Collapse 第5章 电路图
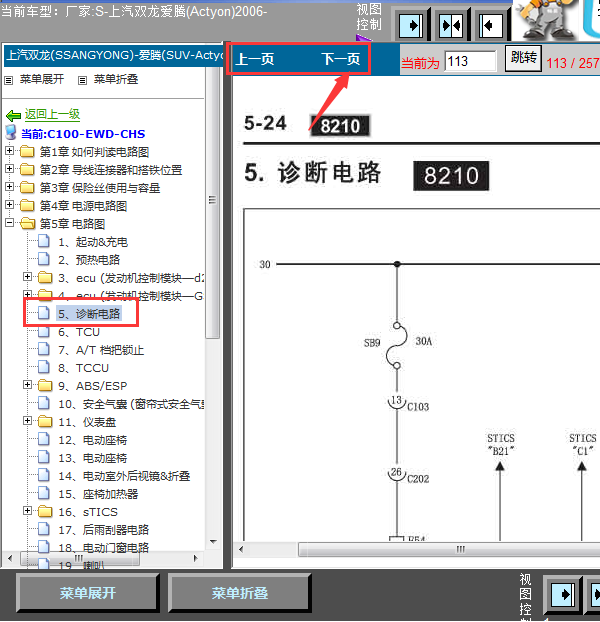 [10, 223]
